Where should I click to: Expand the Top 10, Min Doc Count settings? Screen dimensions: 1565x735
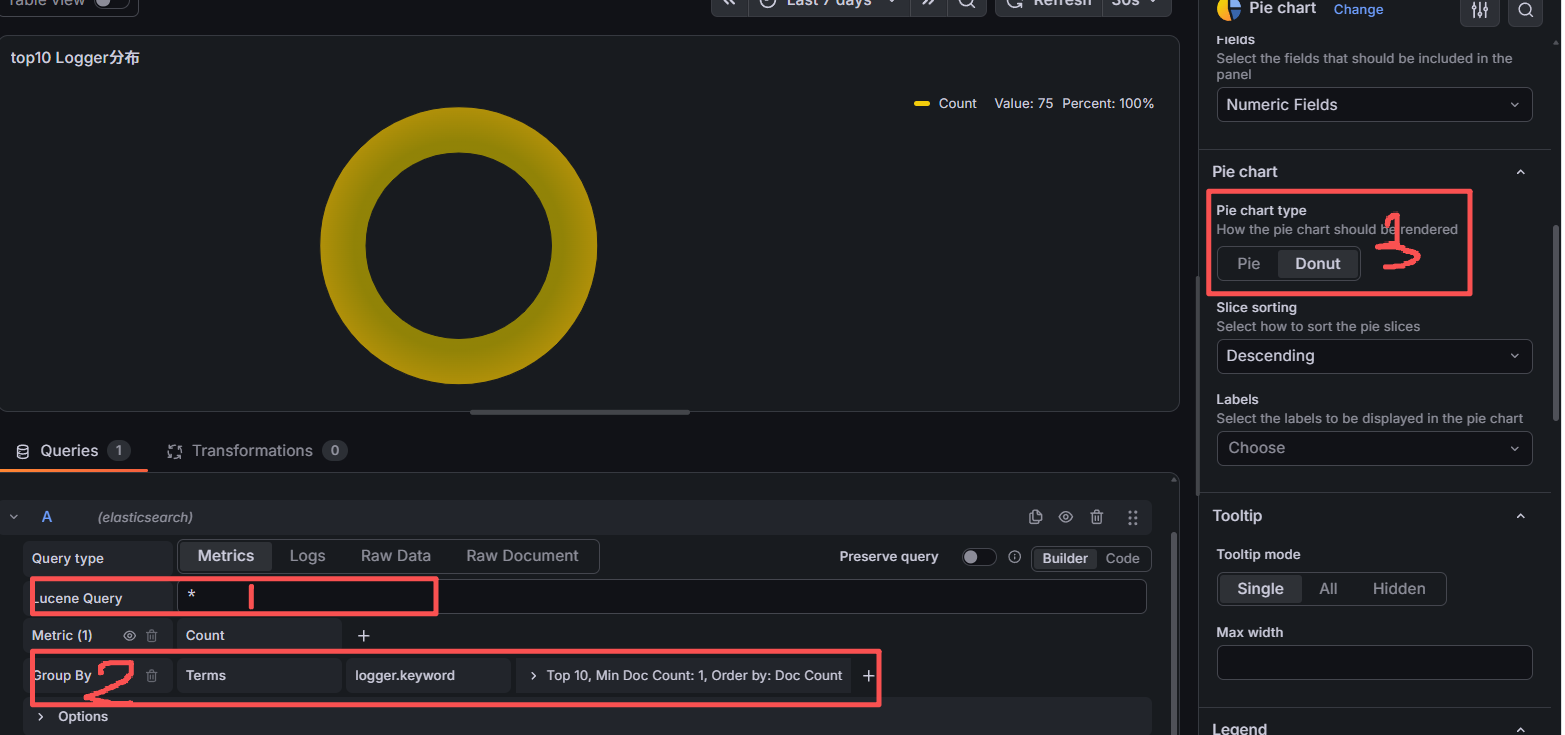pyautogui.click(x=684, y=675)
